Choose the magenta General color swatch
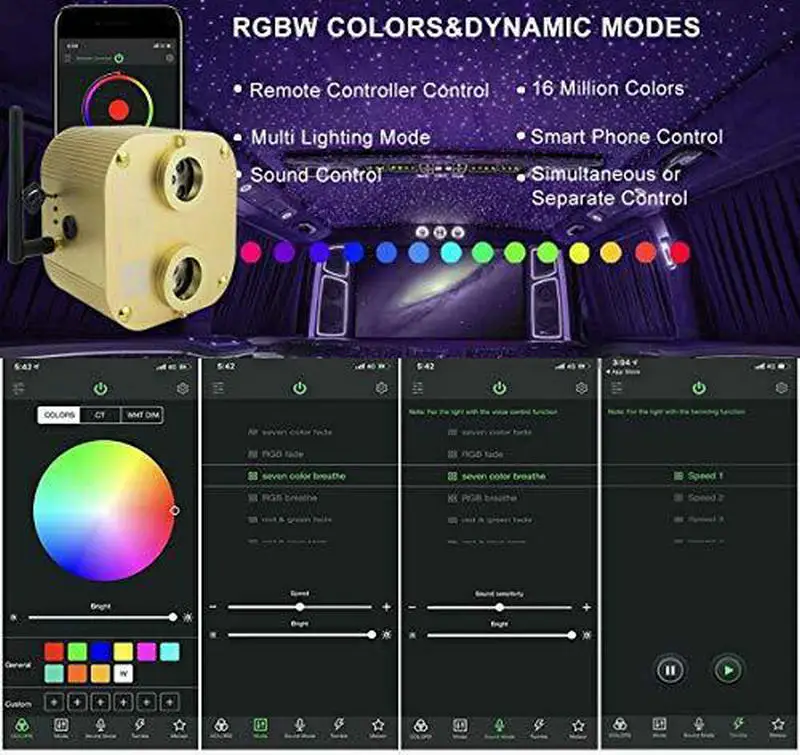 146,651
